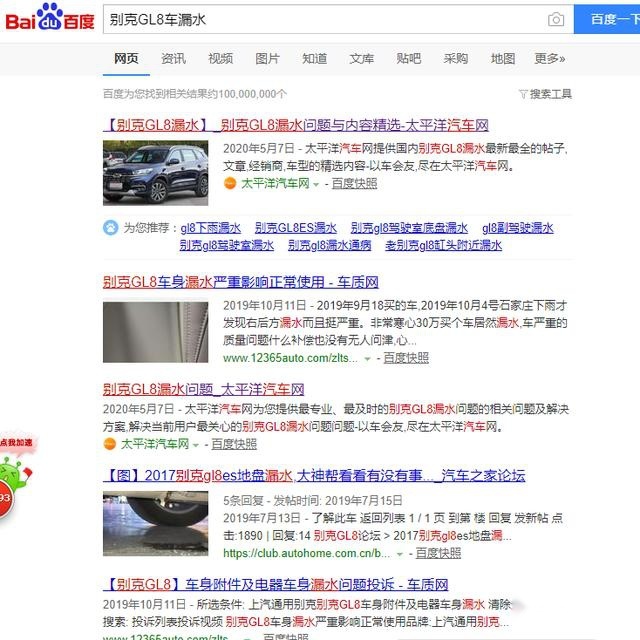Open 百度快照 next to club.autohome.com.cn
This screenshot has height=640, width=640.
coord(438,553)
